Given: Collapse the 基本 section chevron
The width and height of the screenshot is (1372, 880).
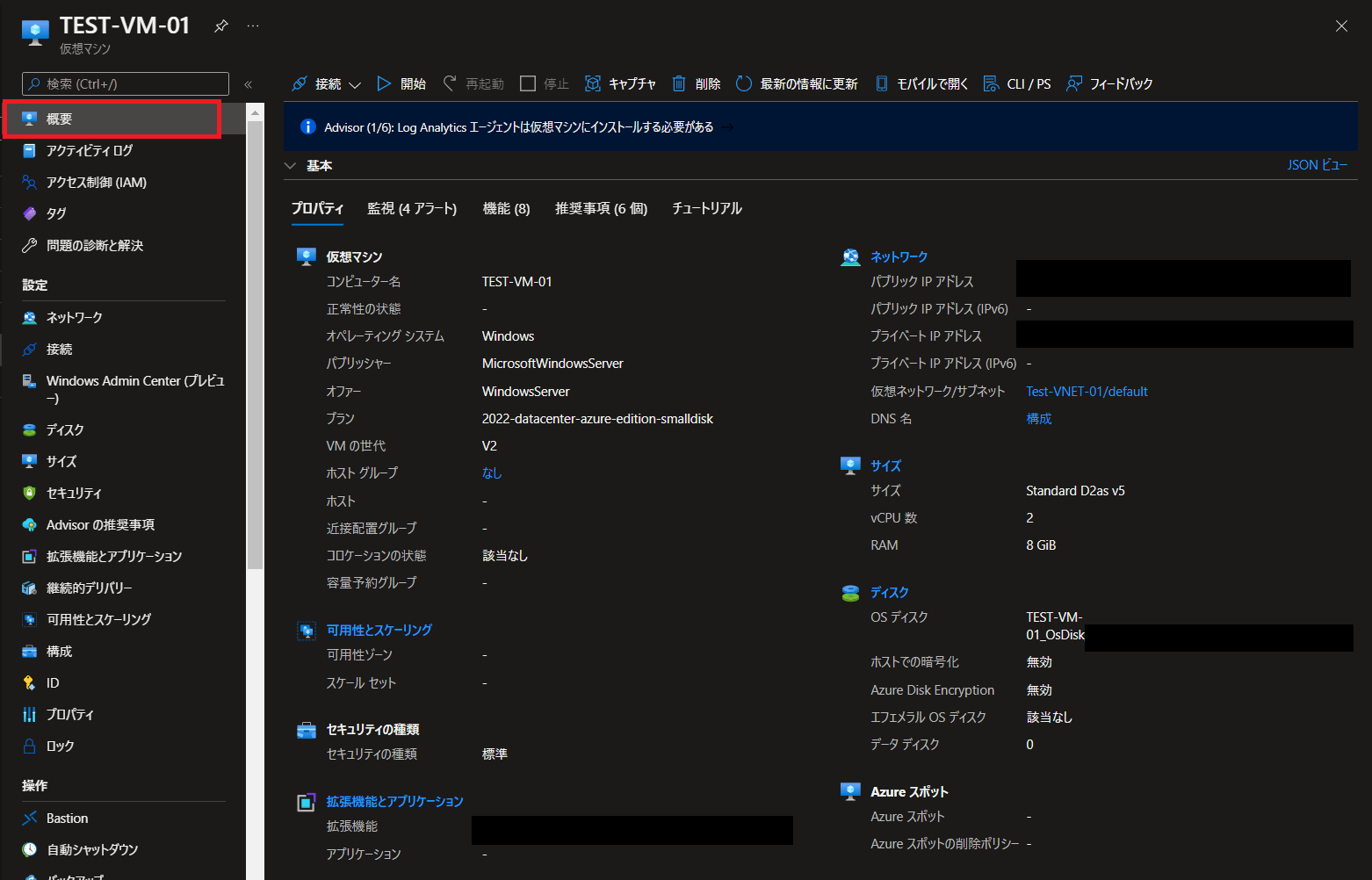Looking at the screenshot, I should (x=291, y=165).
